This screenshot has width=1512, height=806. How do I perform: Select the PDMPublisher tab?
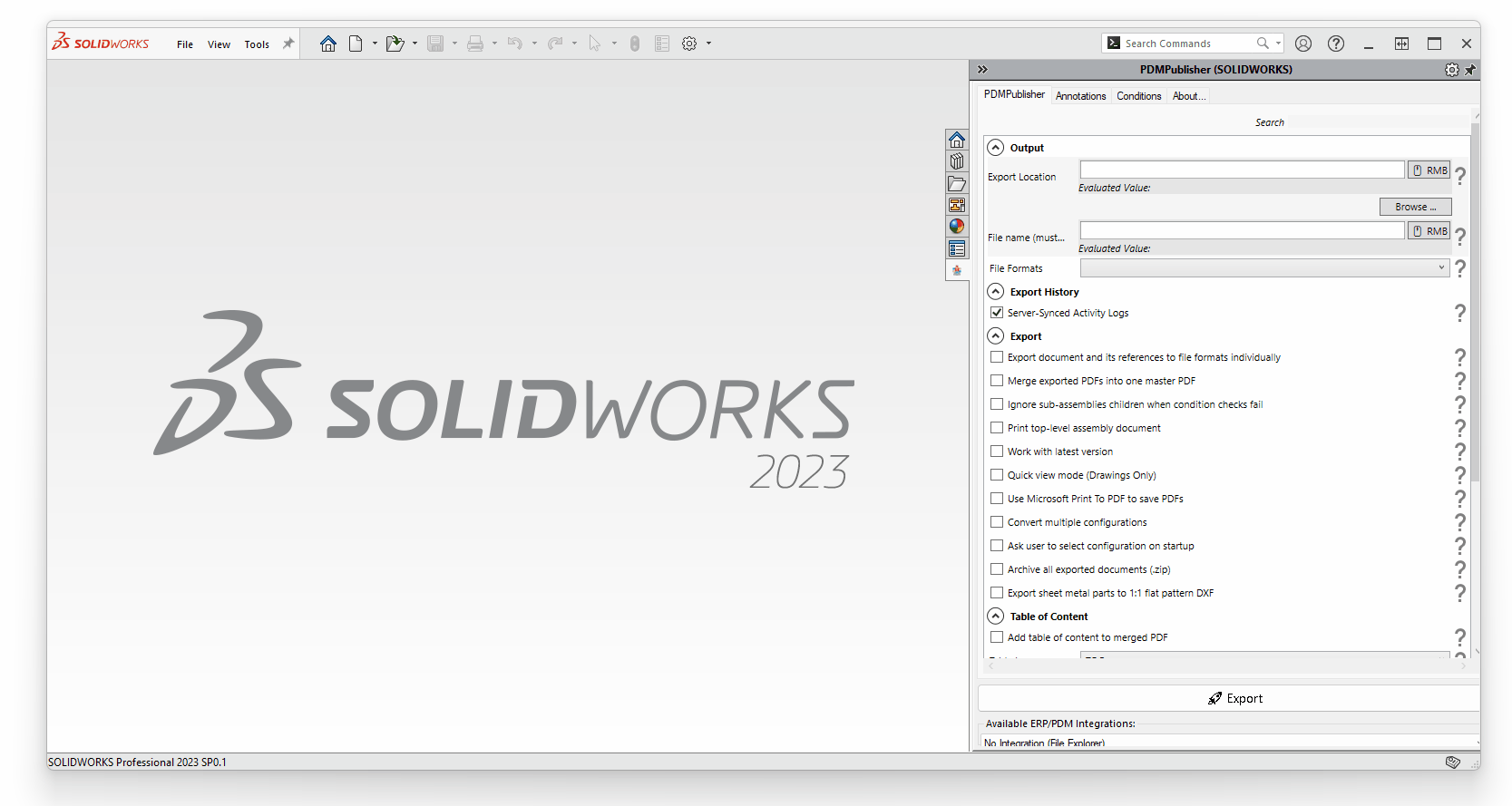[1014, 94]
